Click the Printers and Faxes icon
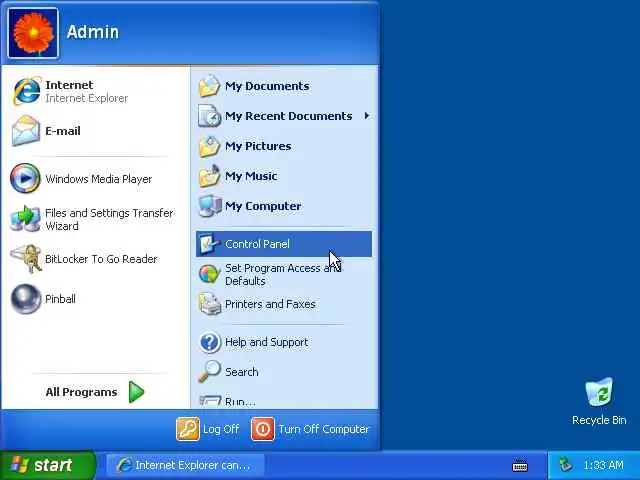 pos(210,304)
